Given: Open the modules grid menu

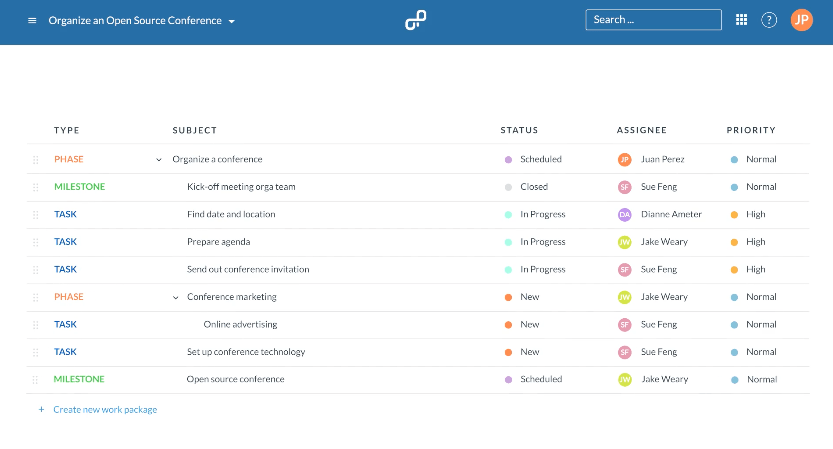Looking at the screenshot, I should 741,20.
